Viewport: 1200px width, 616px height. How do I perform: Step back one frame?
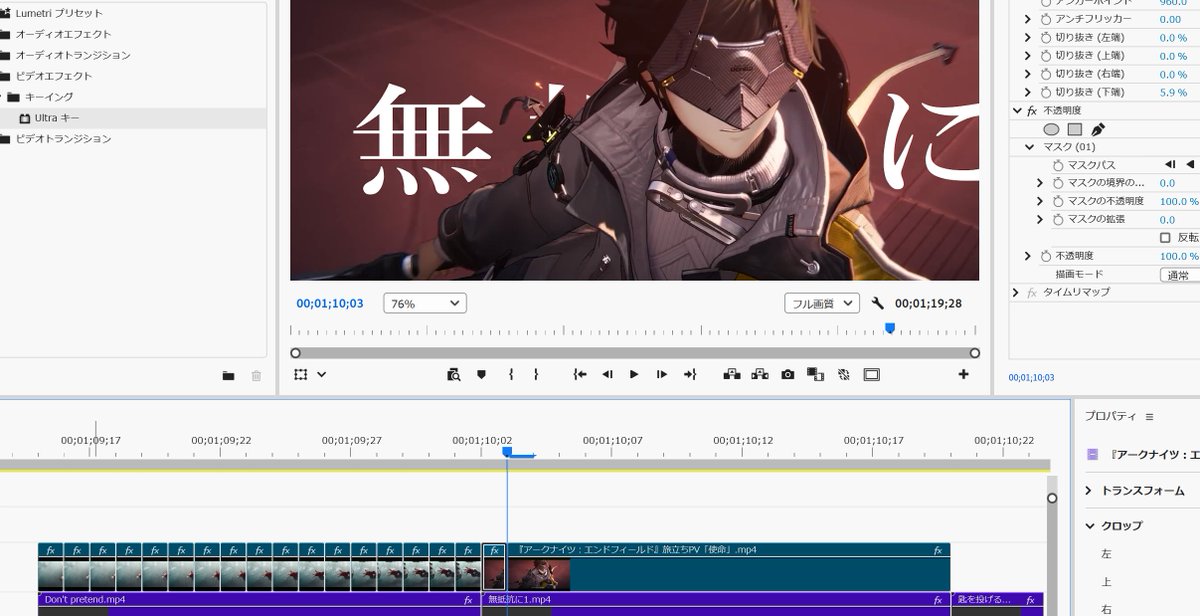pos(607,375)
